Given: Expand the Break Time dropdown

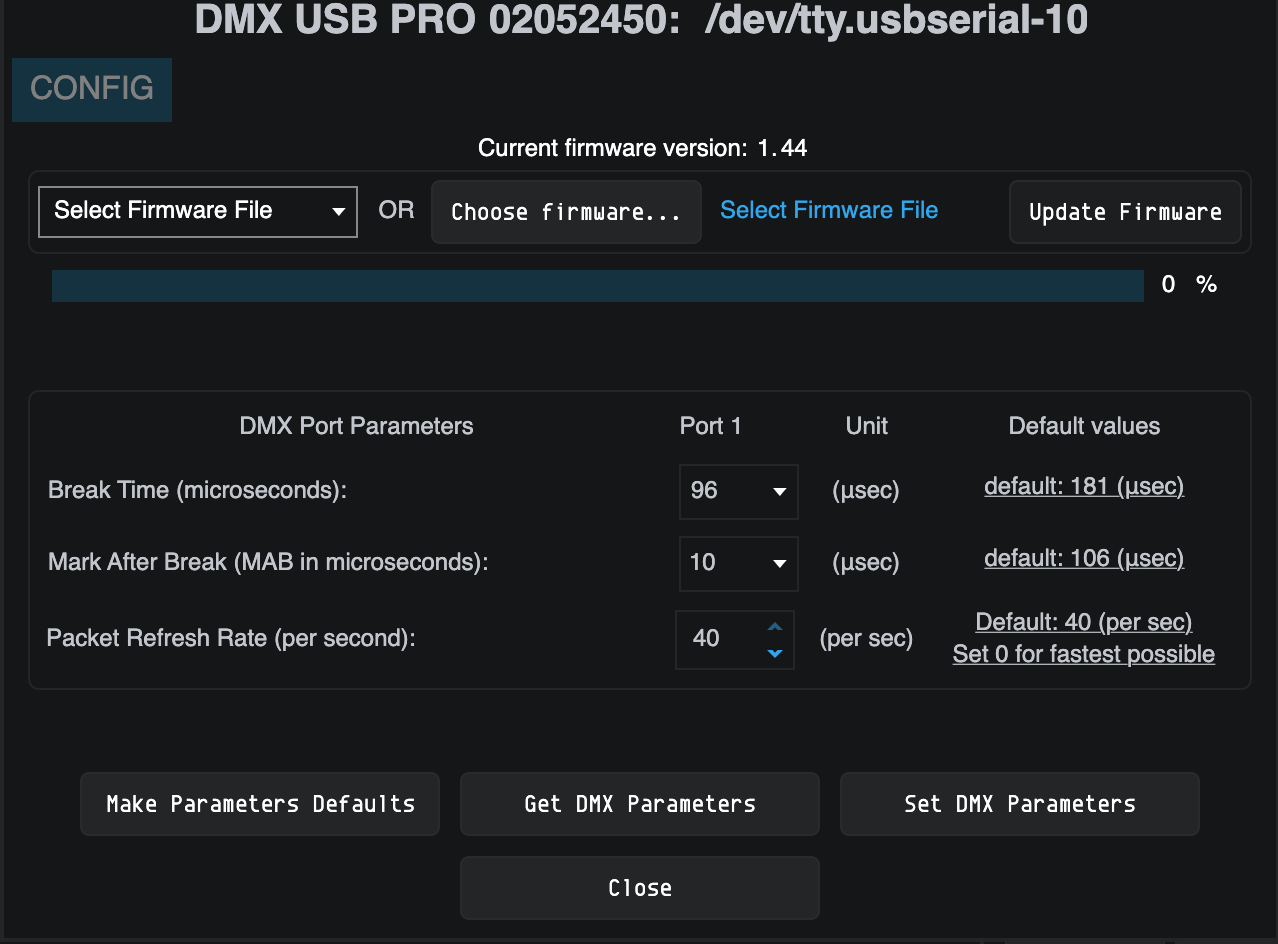Looking at the screenshot, I should [x=738, y=491].
